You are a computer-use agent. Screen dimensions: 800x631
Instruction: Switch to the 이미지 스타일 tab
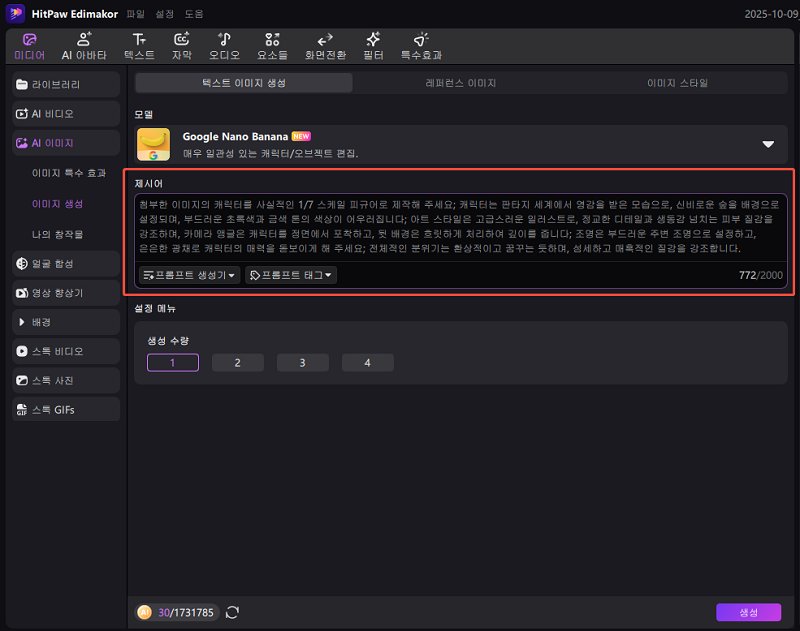point(677,83)
